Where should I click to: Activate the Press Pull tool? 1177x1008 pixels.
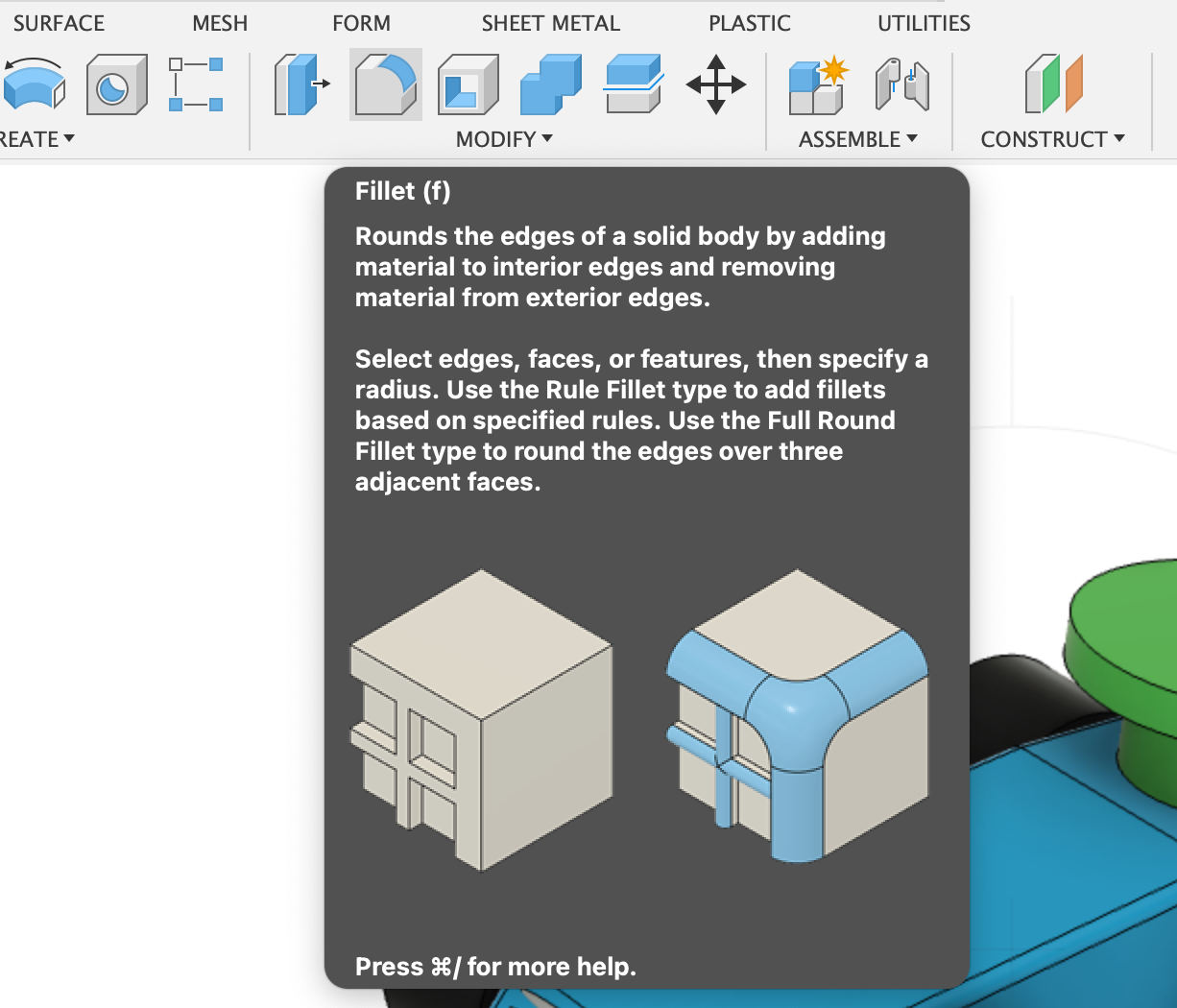301,84
